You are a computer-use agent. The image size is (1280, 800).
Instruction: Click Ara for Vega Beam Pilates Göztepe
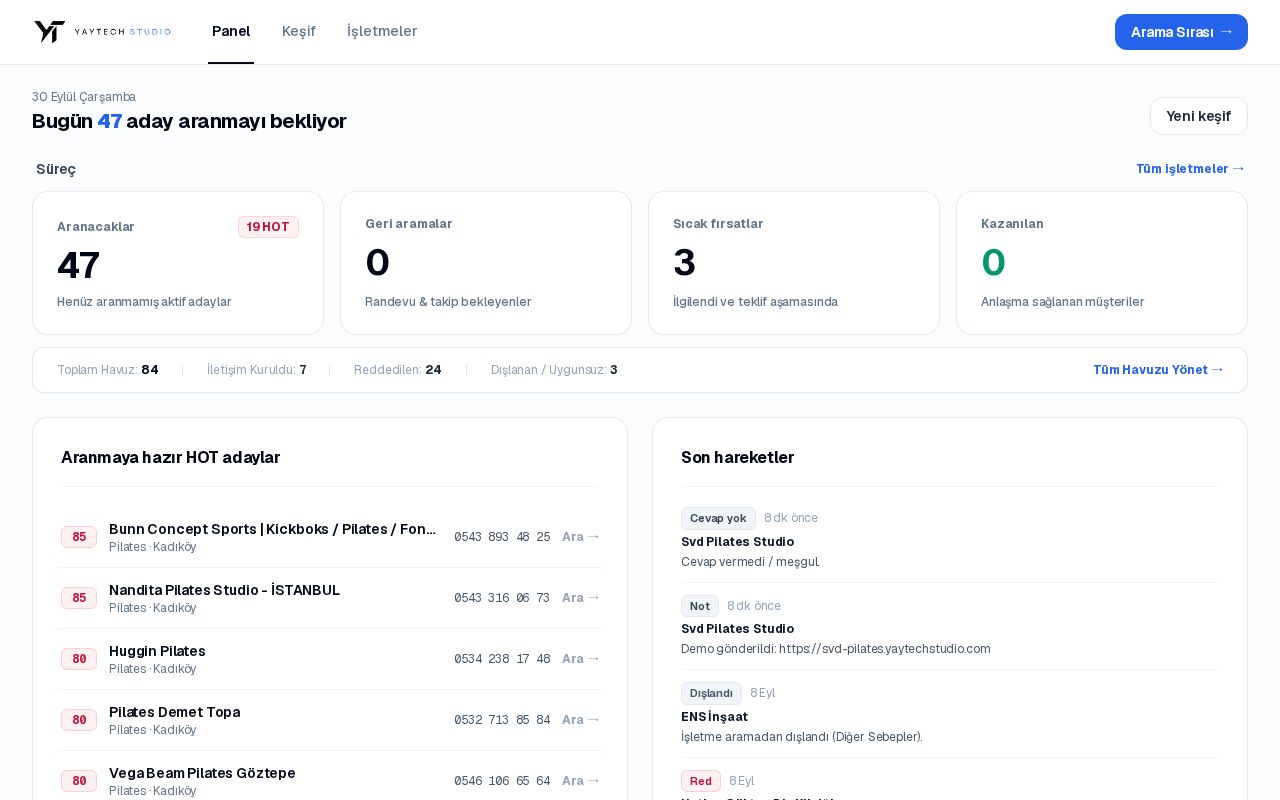coord(581,781)
